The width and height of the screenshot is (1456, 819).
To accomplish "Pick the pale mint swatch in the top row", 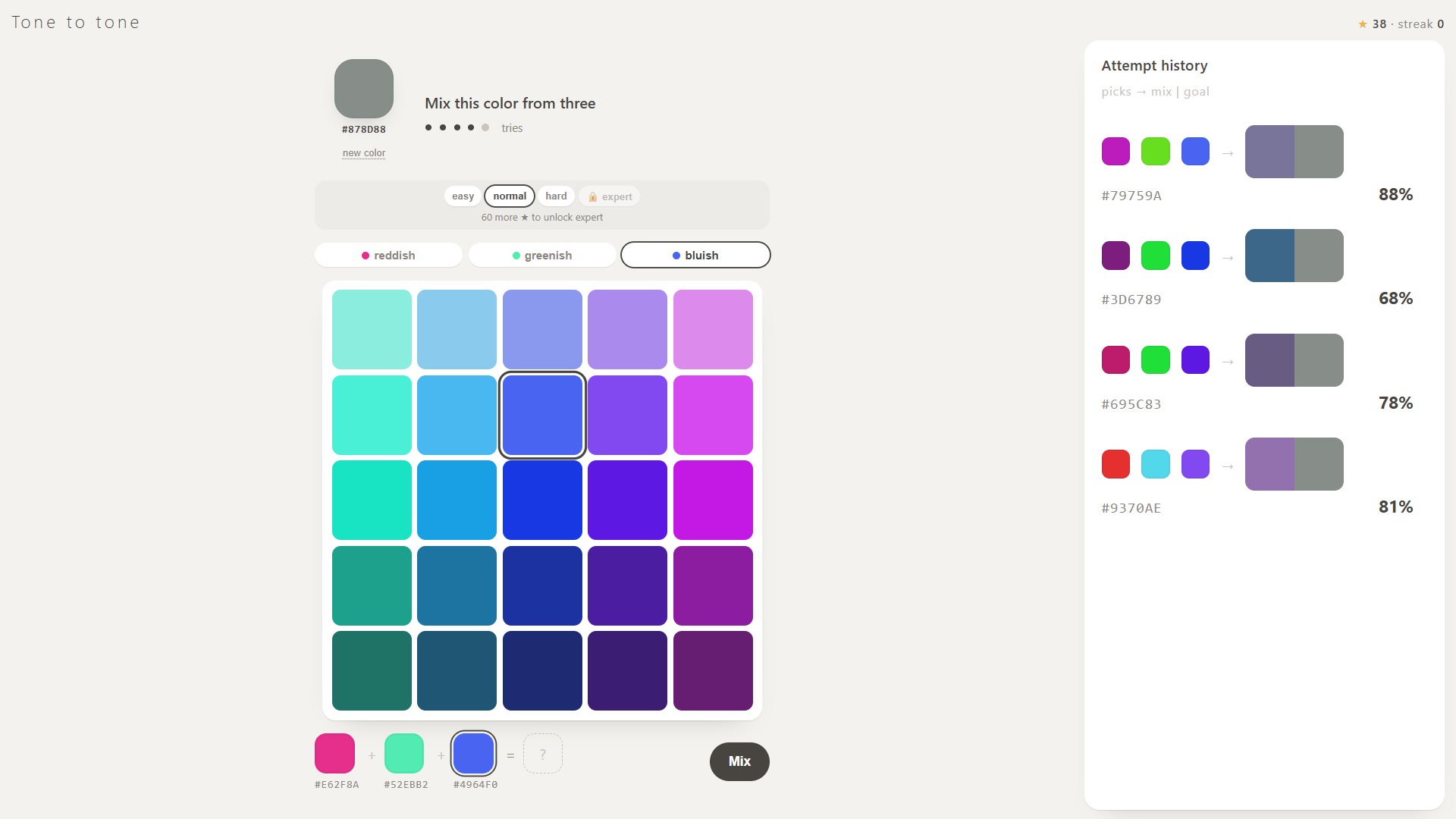I will click(x=372, y=329).
